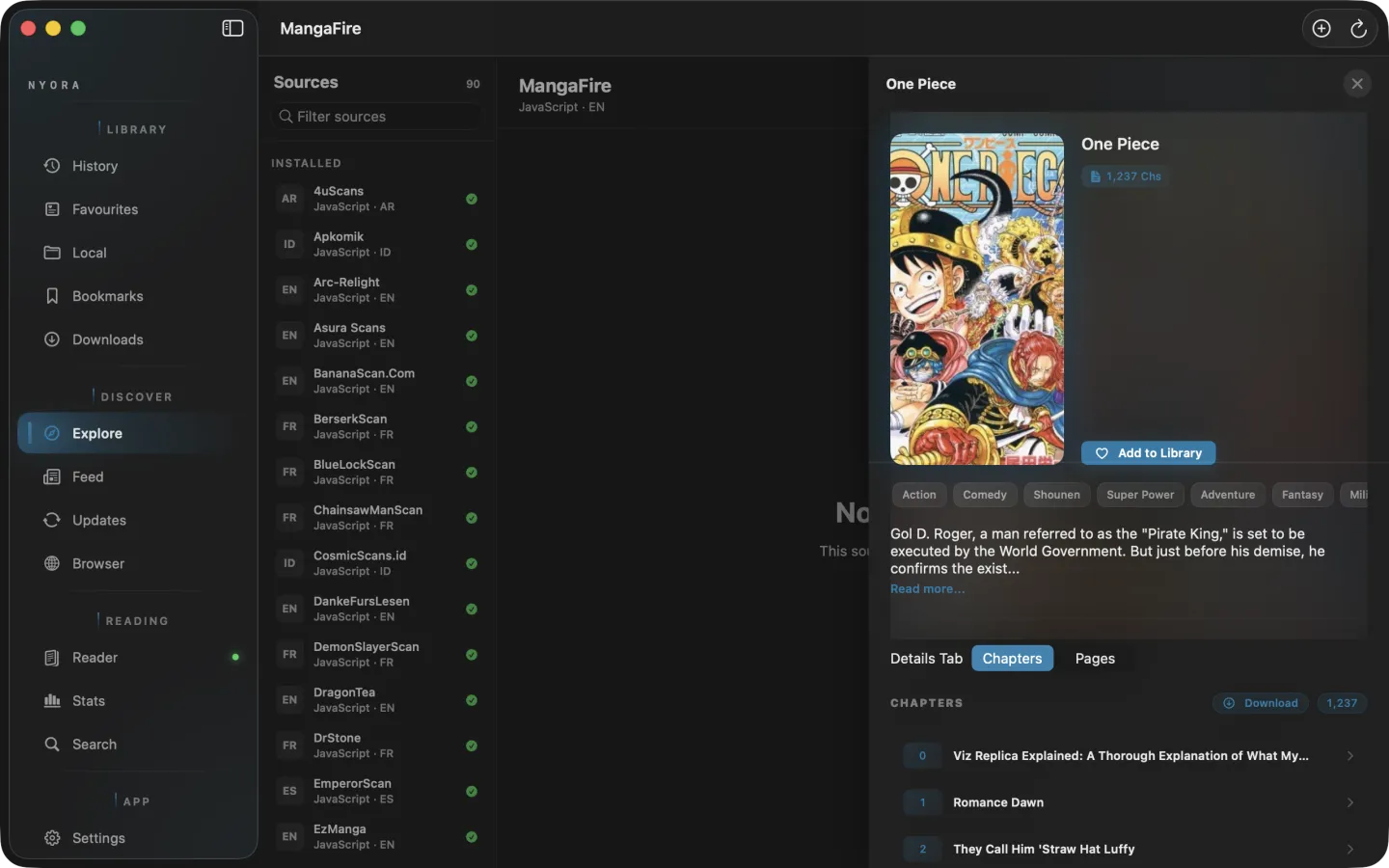Toggle the green check for DrStone
1389x868 pixels.
coord(472,746)
